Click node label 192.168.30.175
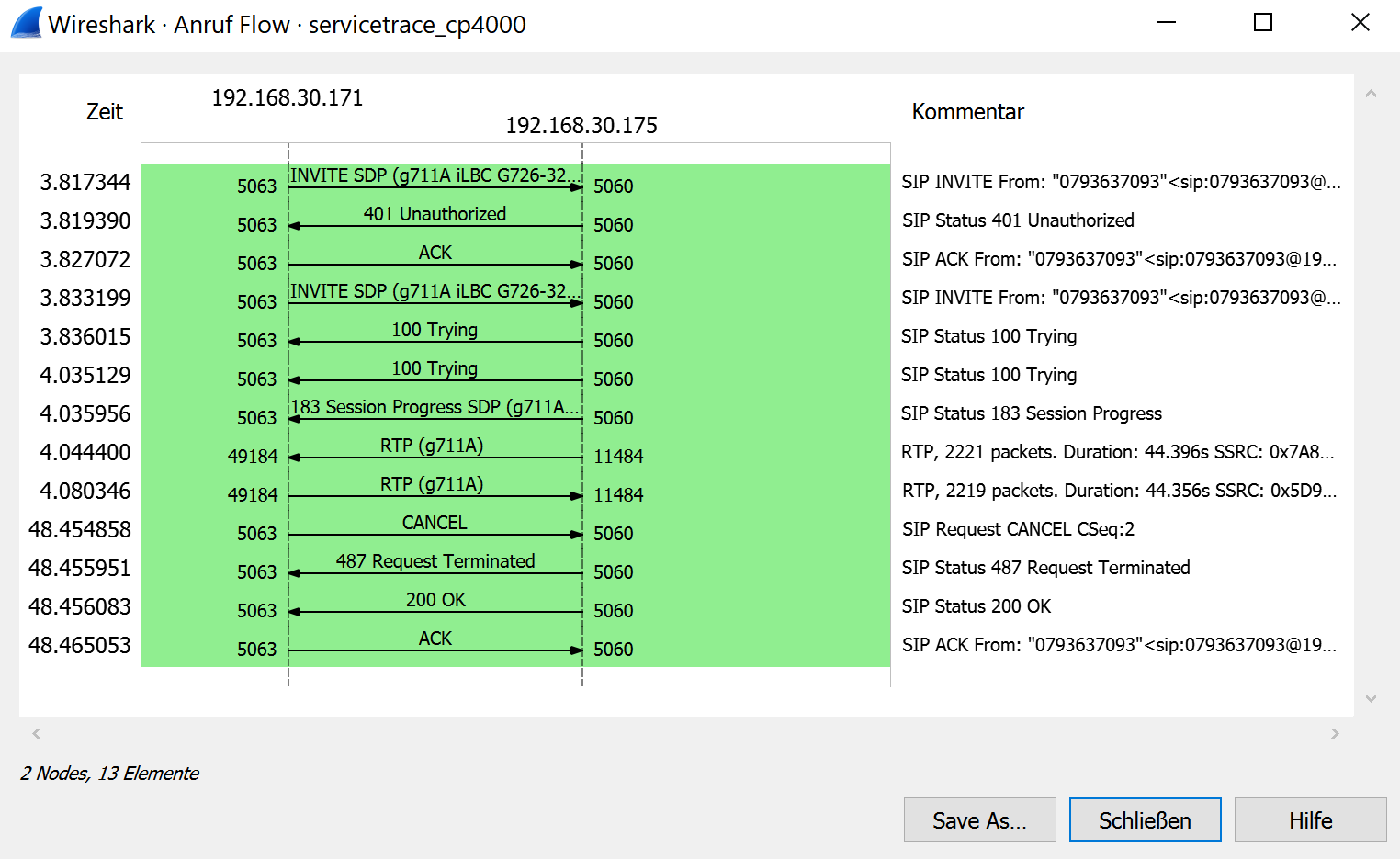The height and width of the screenshot is (859, 1400). click(581, 126)
